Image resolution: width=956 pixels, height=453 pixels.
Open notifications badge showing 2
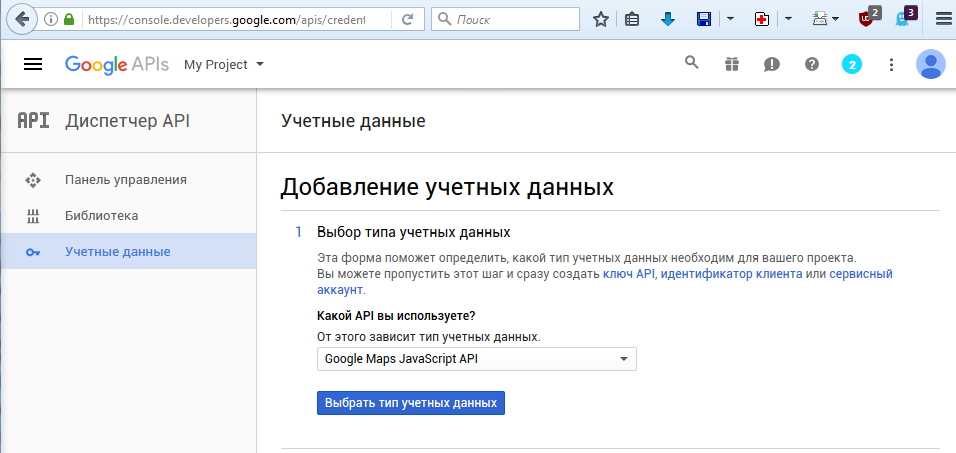point(852,64)
